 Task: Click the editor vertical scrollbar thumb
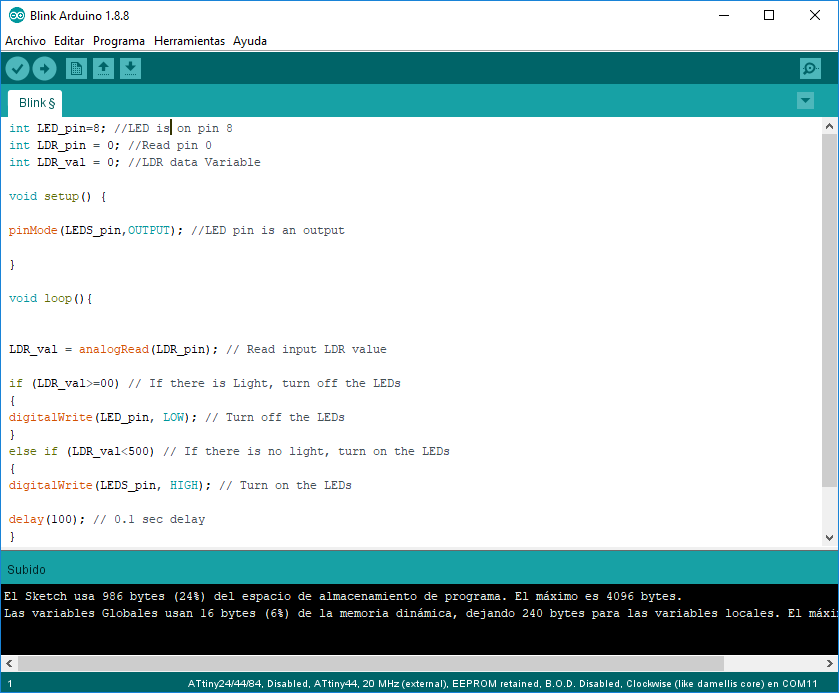(x=829, y=310)
